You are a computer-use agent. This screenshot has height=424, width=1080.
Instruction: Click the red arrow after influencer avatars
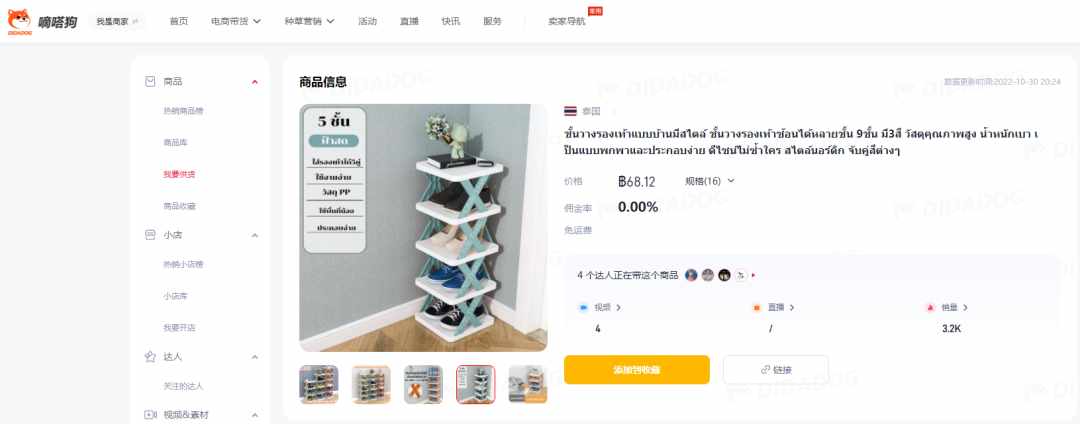[x=754, y=275]
